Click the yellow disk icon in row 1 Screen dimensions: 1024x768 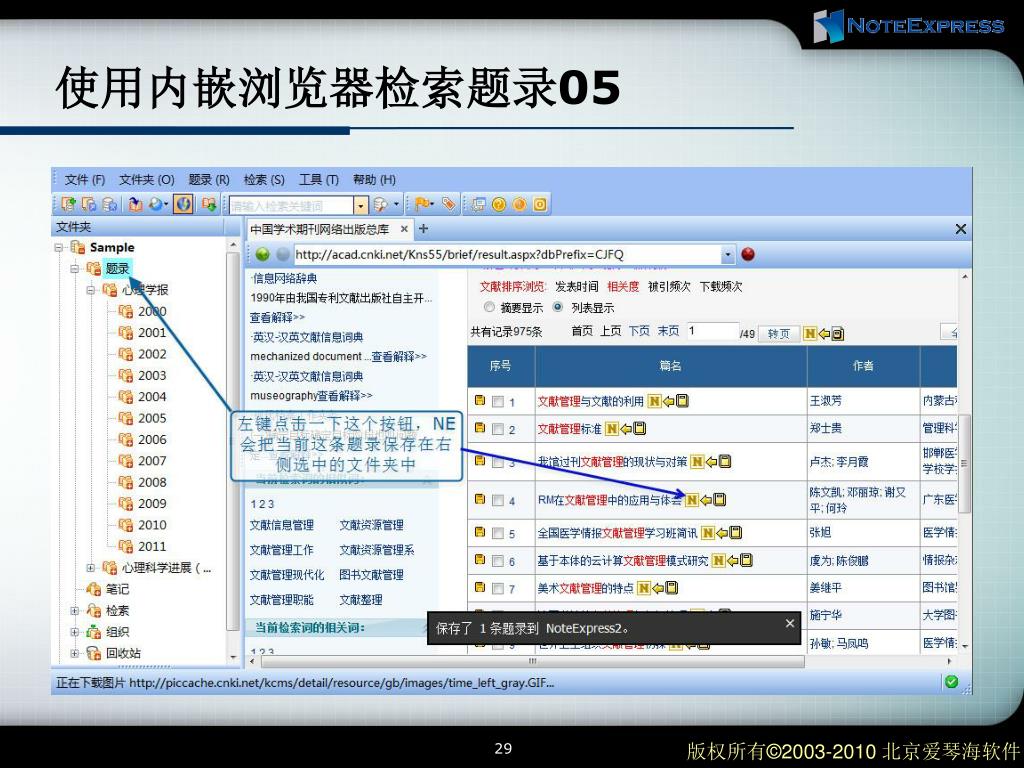pyautogui.click(x=480, y=400)
